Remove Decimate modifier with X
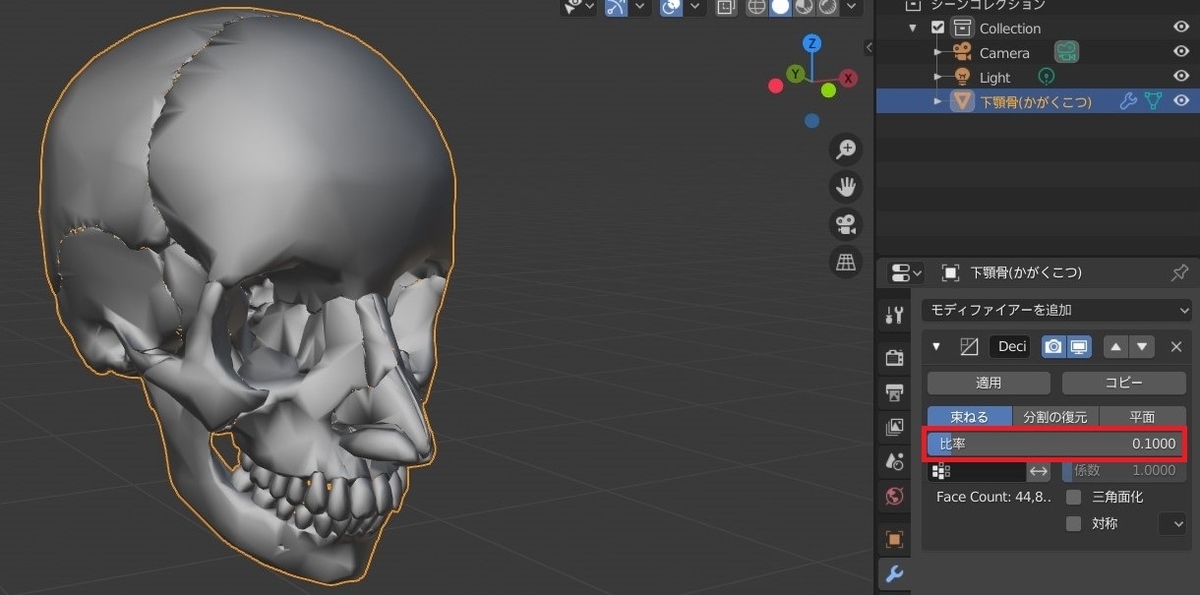1200x595 pixels. (1176, 347)
